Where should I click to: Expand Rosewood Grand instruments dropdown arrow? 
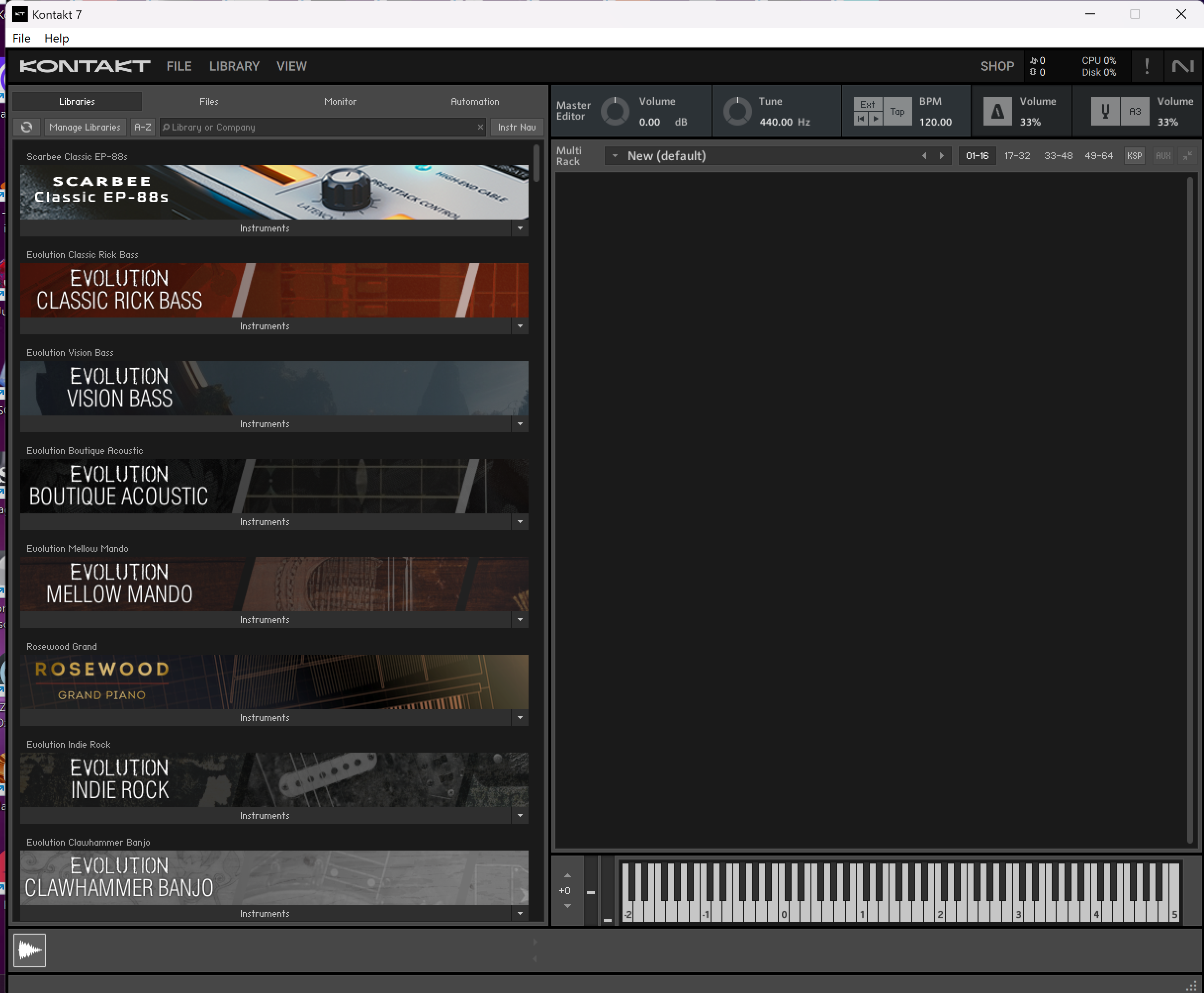coord(520,717)
